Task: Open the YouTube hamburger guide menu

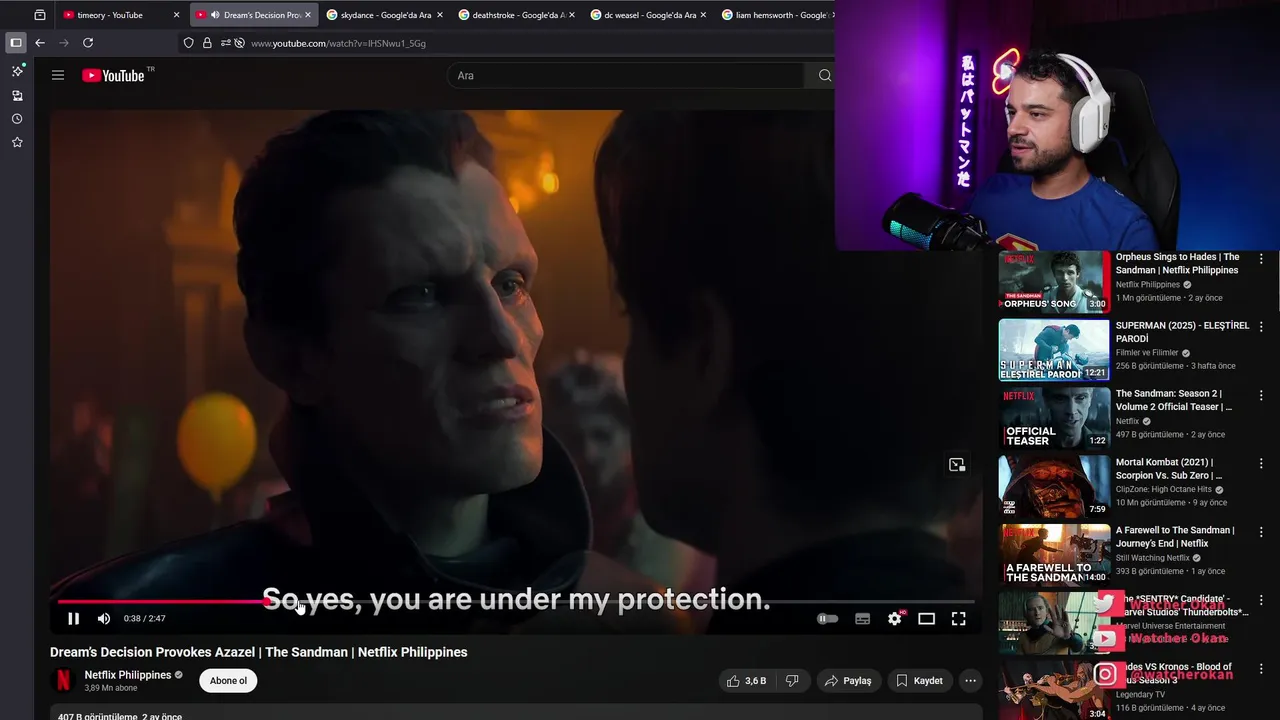Action: (x=58, y=75)
